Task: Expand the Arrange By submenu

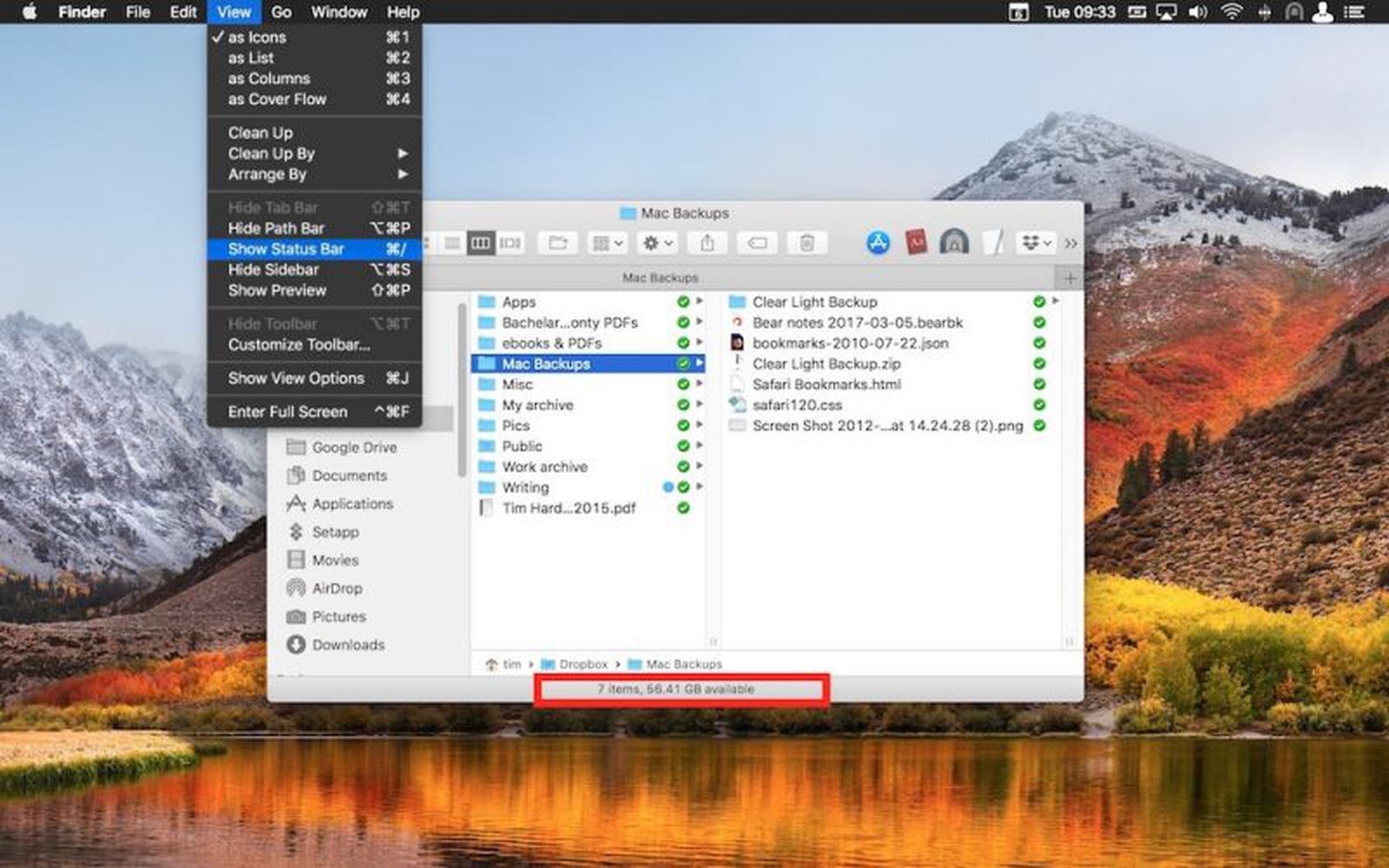Action: tap(266, 174)
